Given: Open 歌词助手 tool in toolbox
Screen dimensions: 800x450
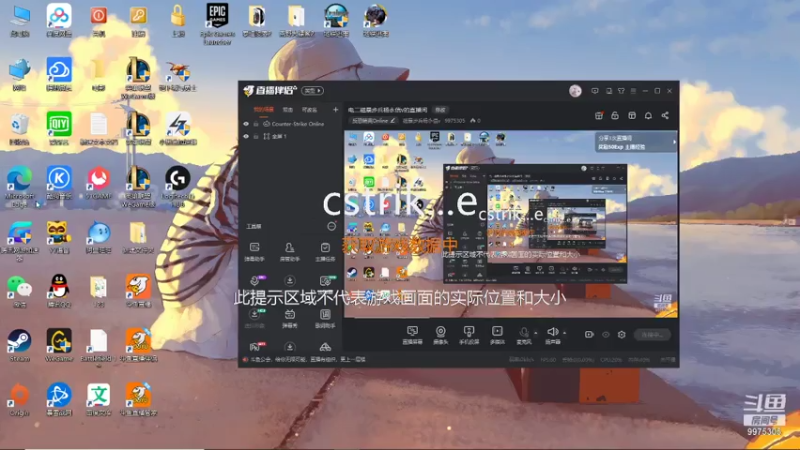Looking at the screenshot, I should coord(325,318).
